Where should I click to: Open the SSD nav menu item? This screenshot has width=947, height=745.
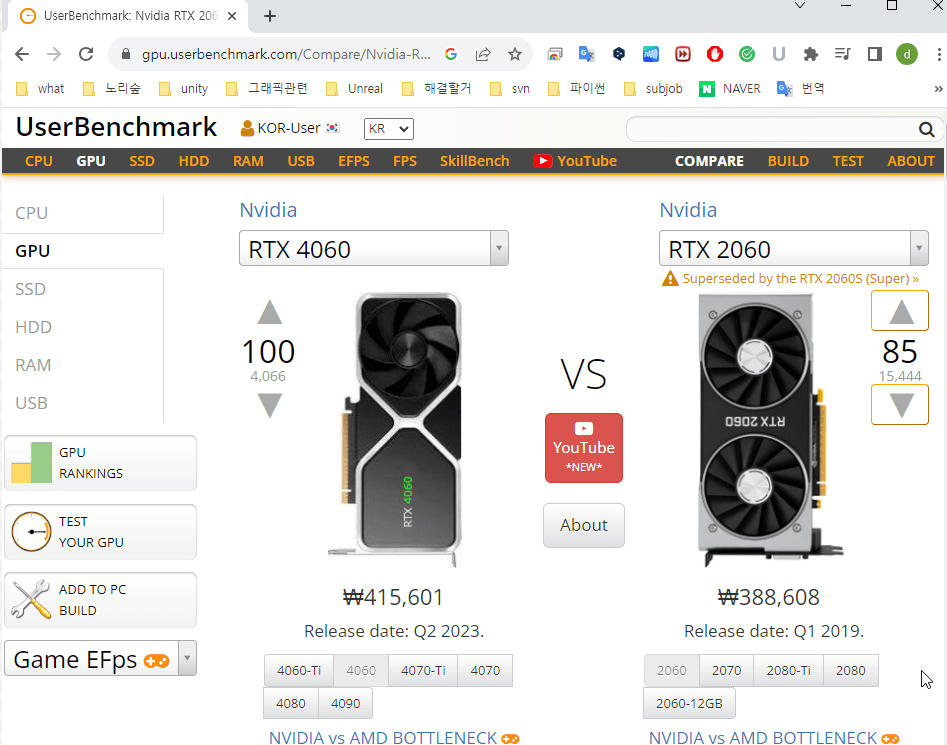click(142, 161)
